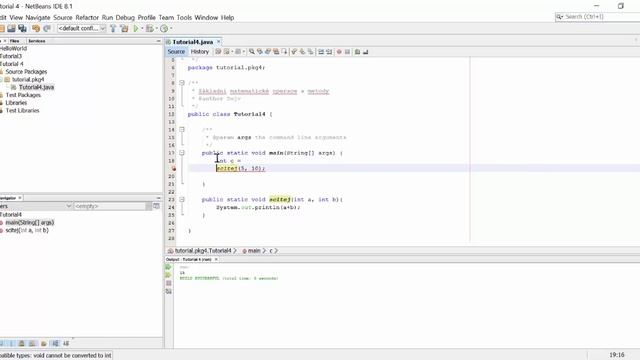Click the Comment editor toolbar icon
This screenshot has width=640, height=360.
click(357, 51)
